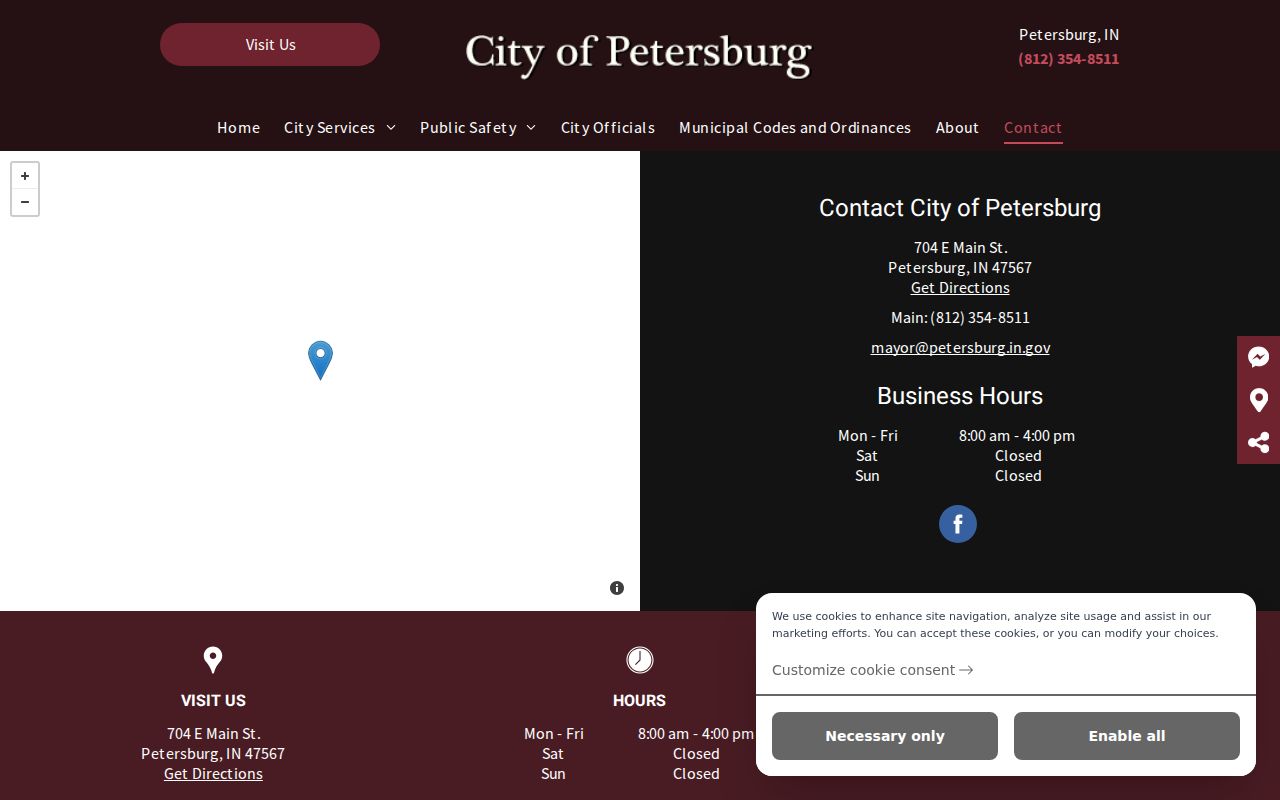Click Get Directions in the contact panel
The width and height of the screenshot is (1280, 800).
coord(960,288)
